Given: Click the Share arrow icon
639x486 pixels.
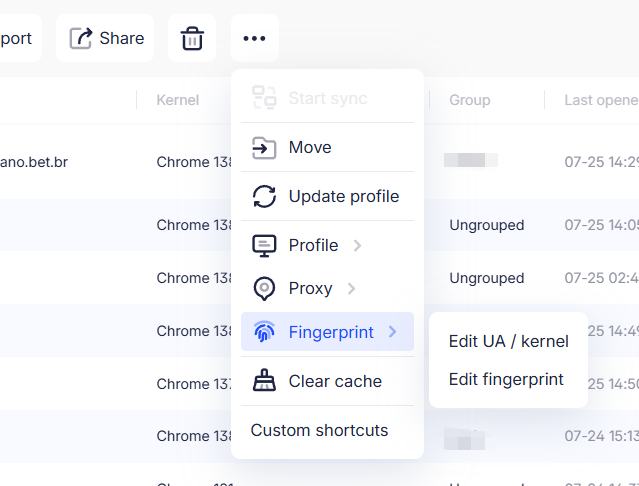Looking at the screenshot, I should (81, 38).
